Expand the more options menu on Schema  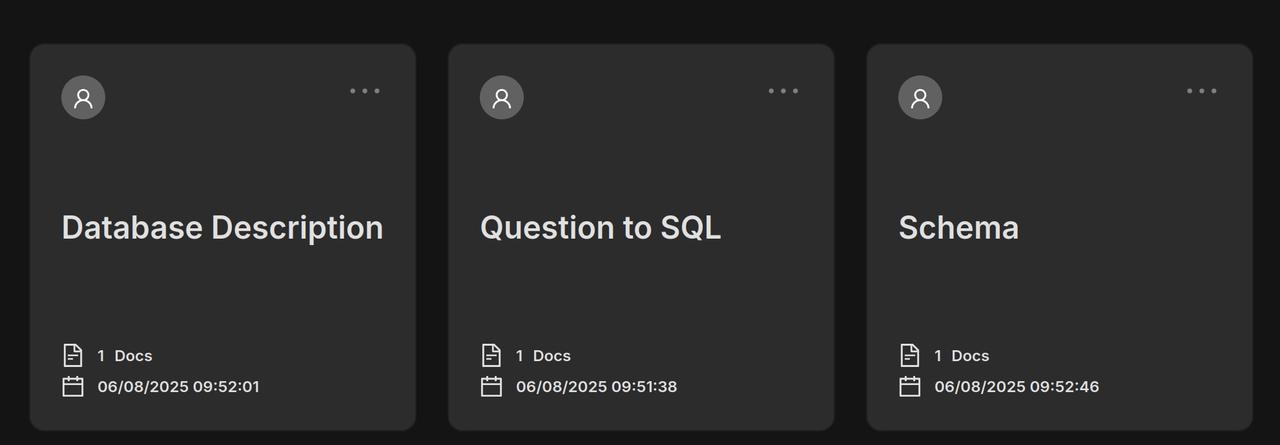pos(1202,91)
